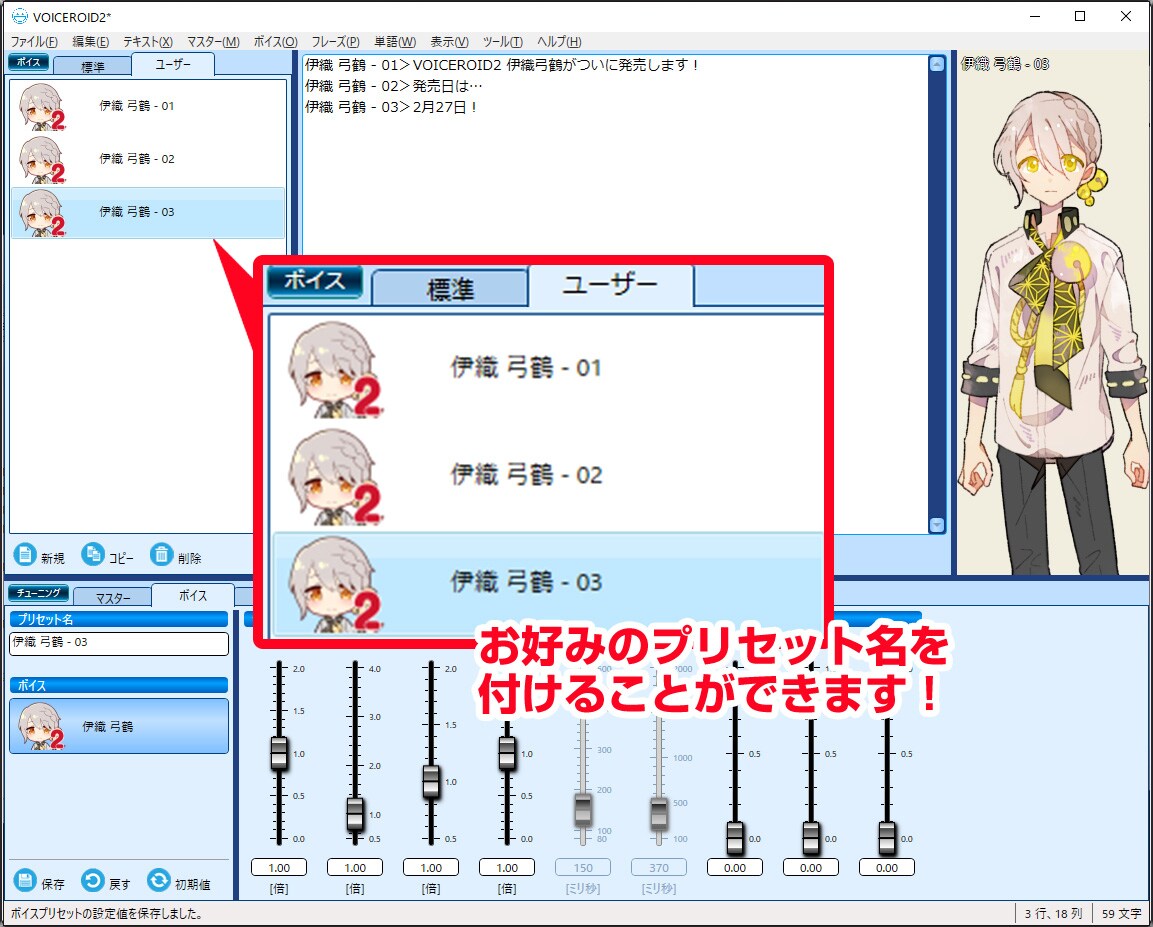Switch to the ボイス tuning tab
This screenshot has width=1153, height=927.
(x=193, y=595)
